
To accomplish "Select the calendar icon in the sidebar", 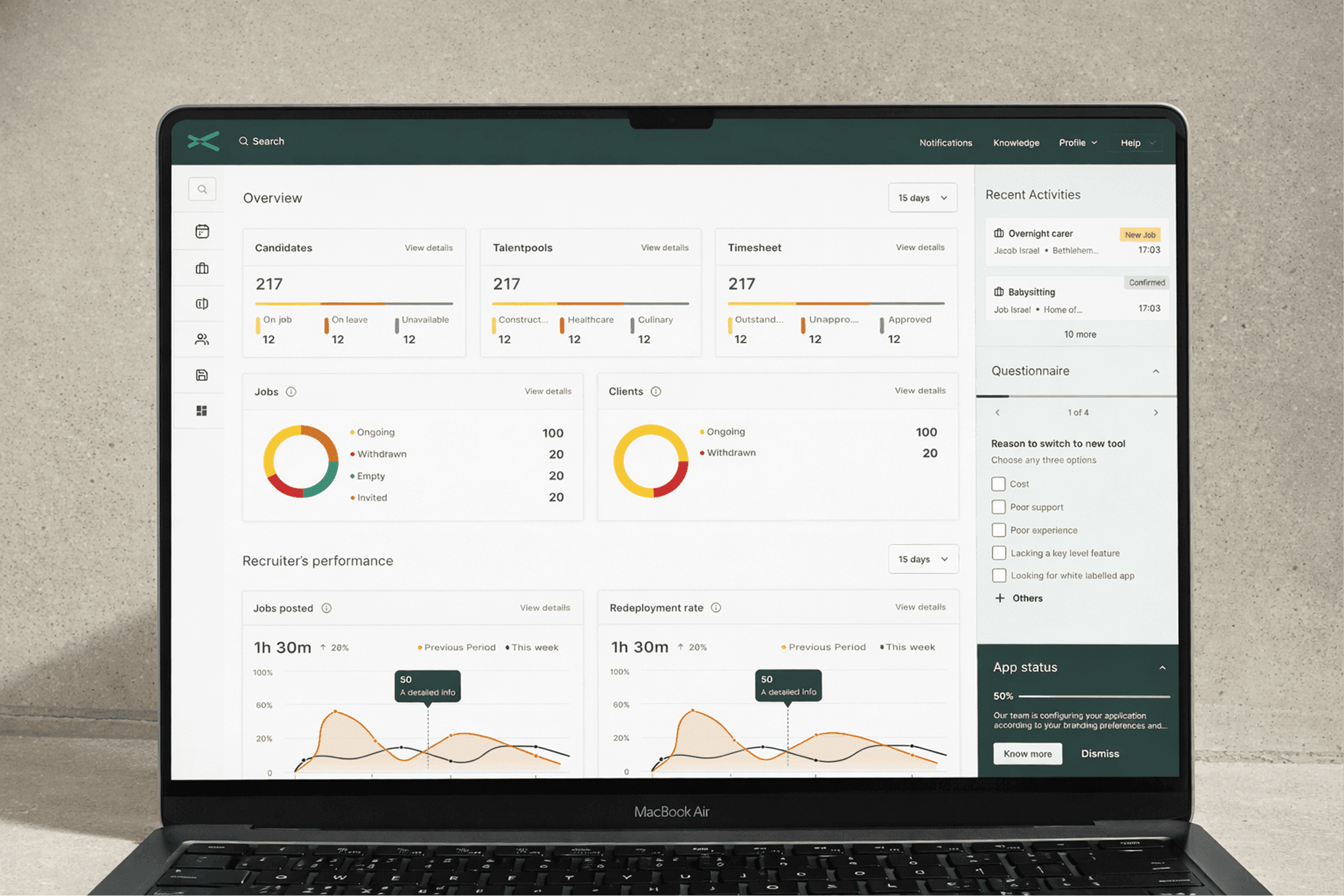I will pos(201,232).
